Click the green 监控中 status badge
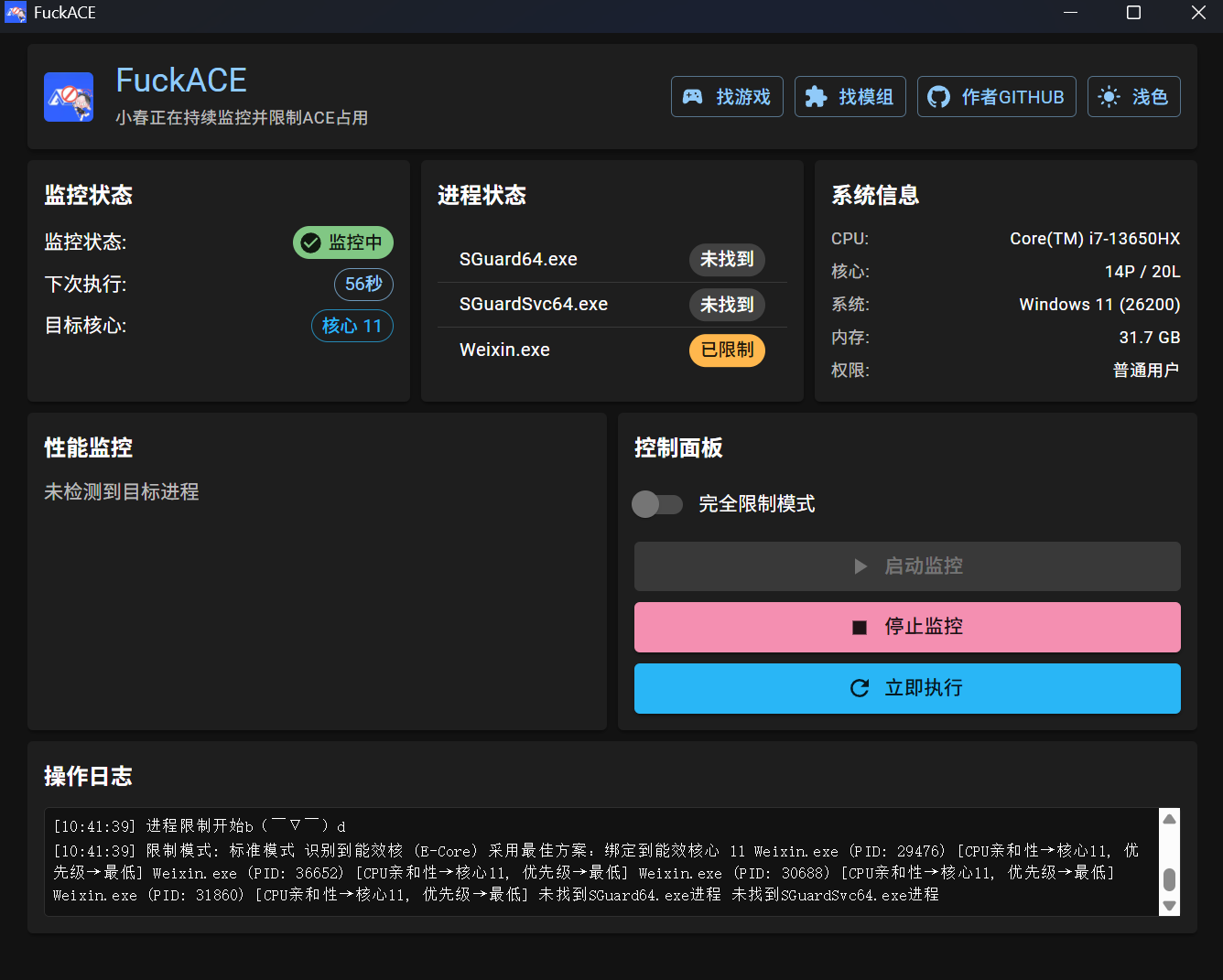 click(x=343, y=242)
